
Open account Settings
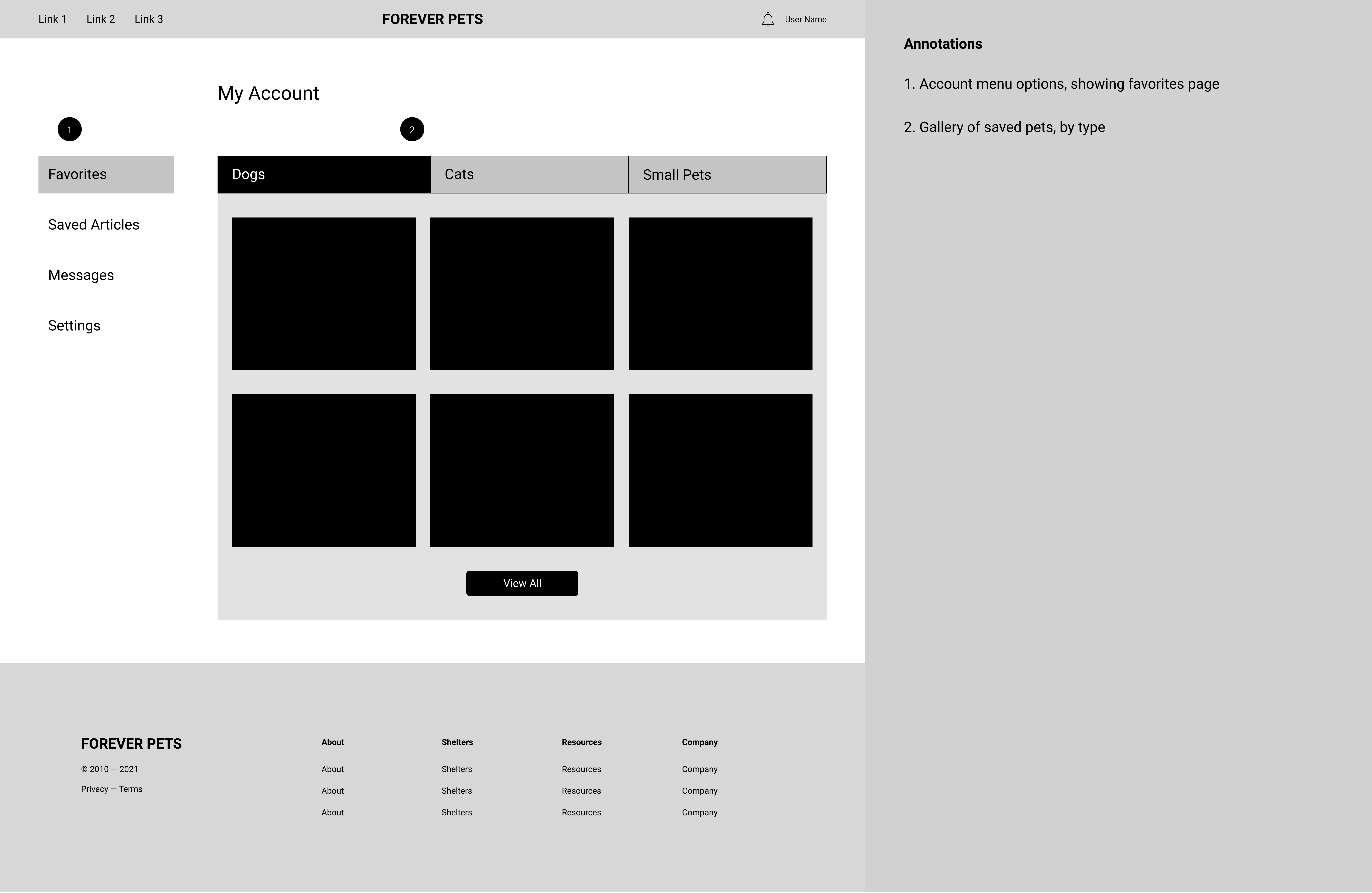click(x=74, y=326)
